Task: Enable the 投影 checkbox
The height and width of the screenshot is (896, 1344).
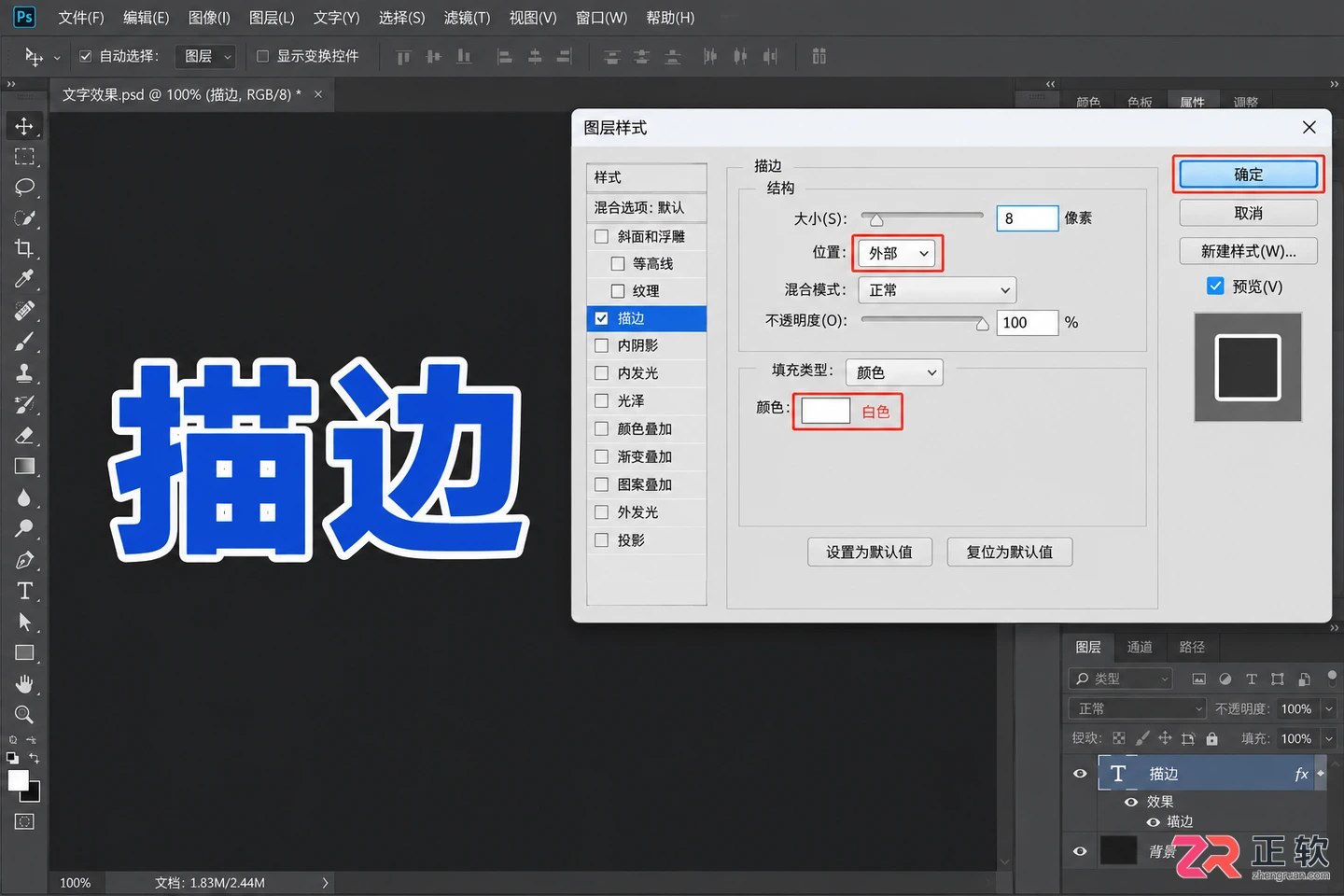Action: 602,539
